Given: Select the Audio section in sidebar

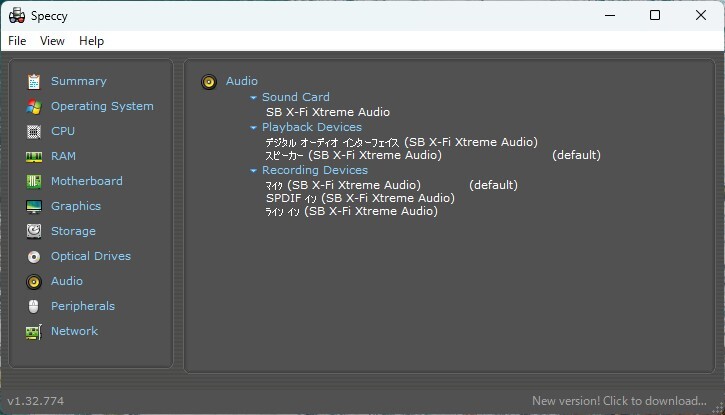Looking at the screenshot, I should click(66, 281).
